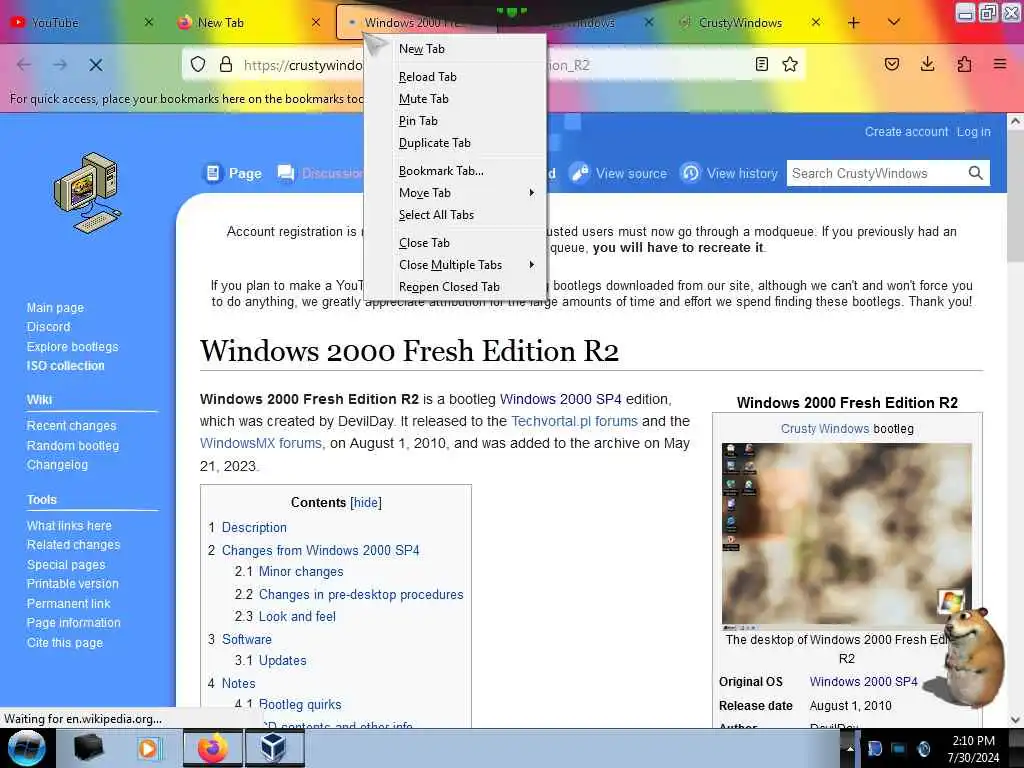Screen dimensions: 1024x768
Task: Open the Extensions puzzle icon
Action: point(964,64)
